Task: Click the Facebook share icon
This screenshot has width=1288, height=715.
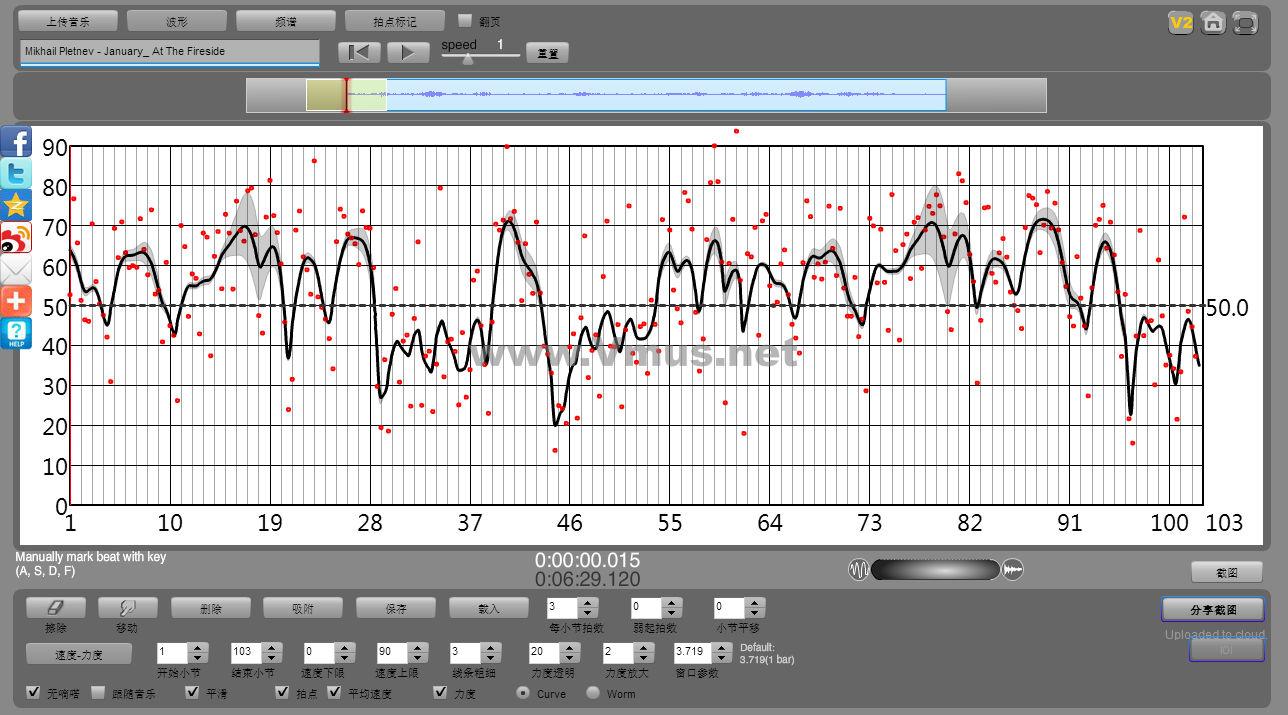Action: [16, 141]
